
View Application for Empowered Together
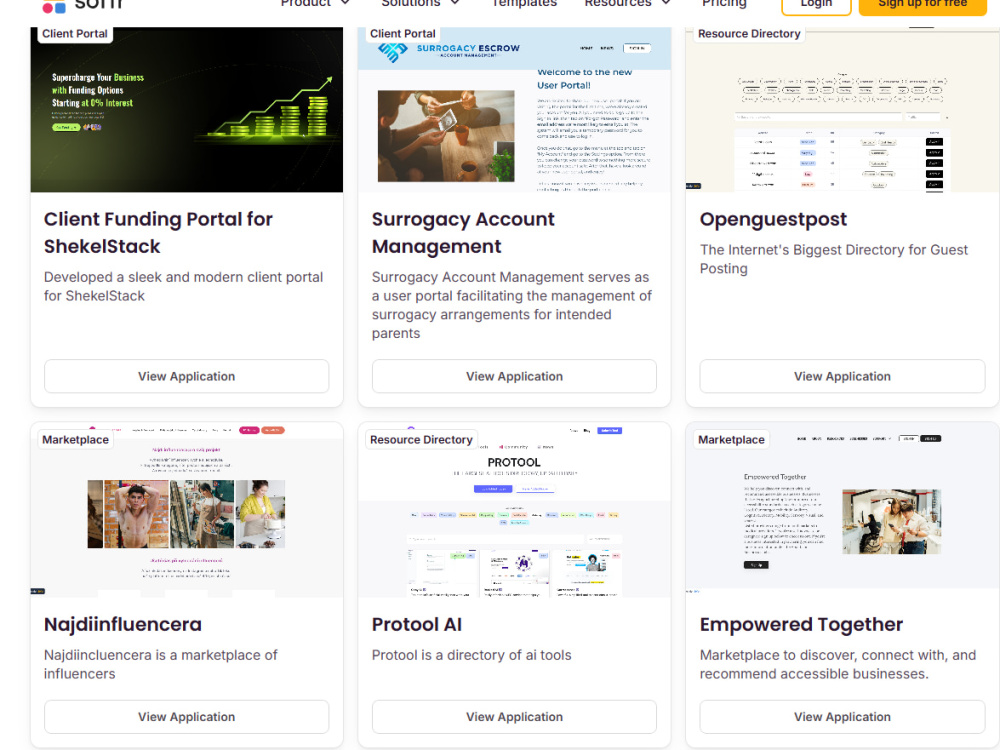click(842, 717)
